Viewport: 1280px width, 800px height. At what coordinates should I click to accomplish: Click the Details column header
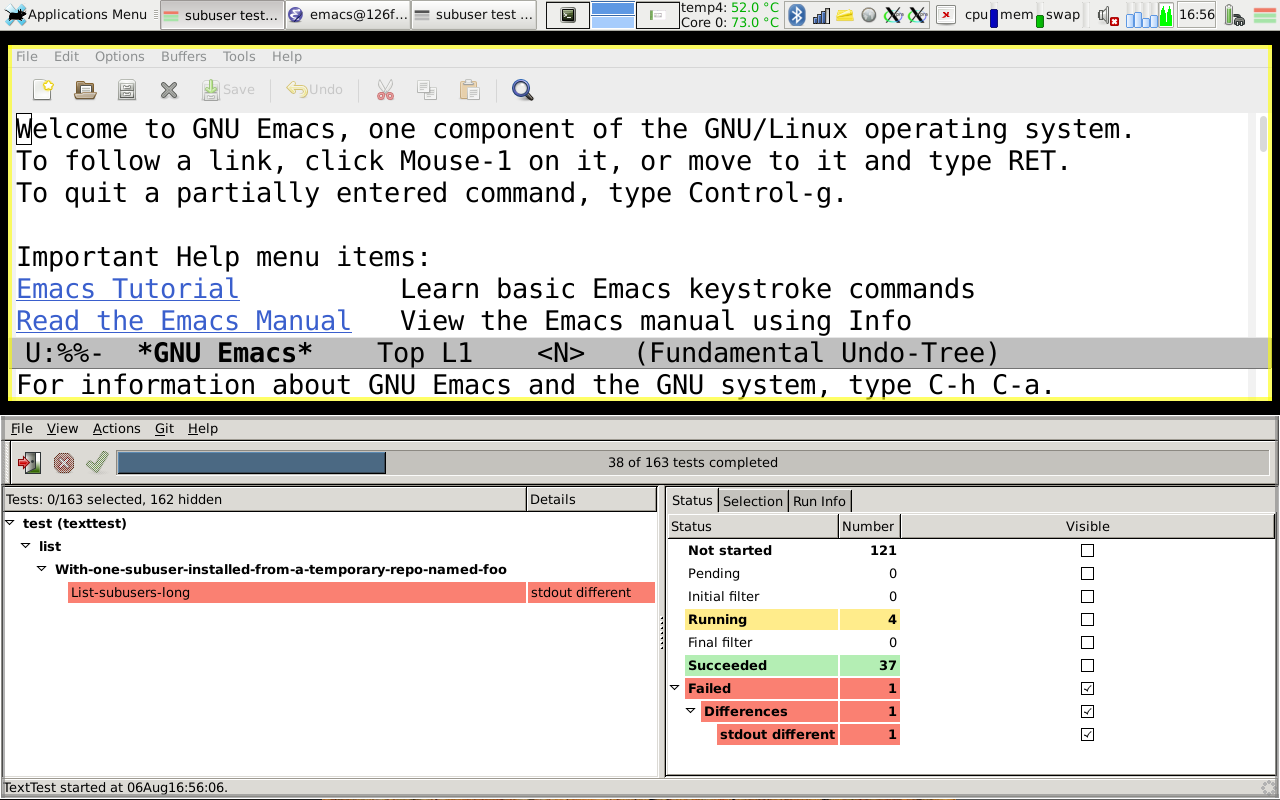(x=592, y=499)
